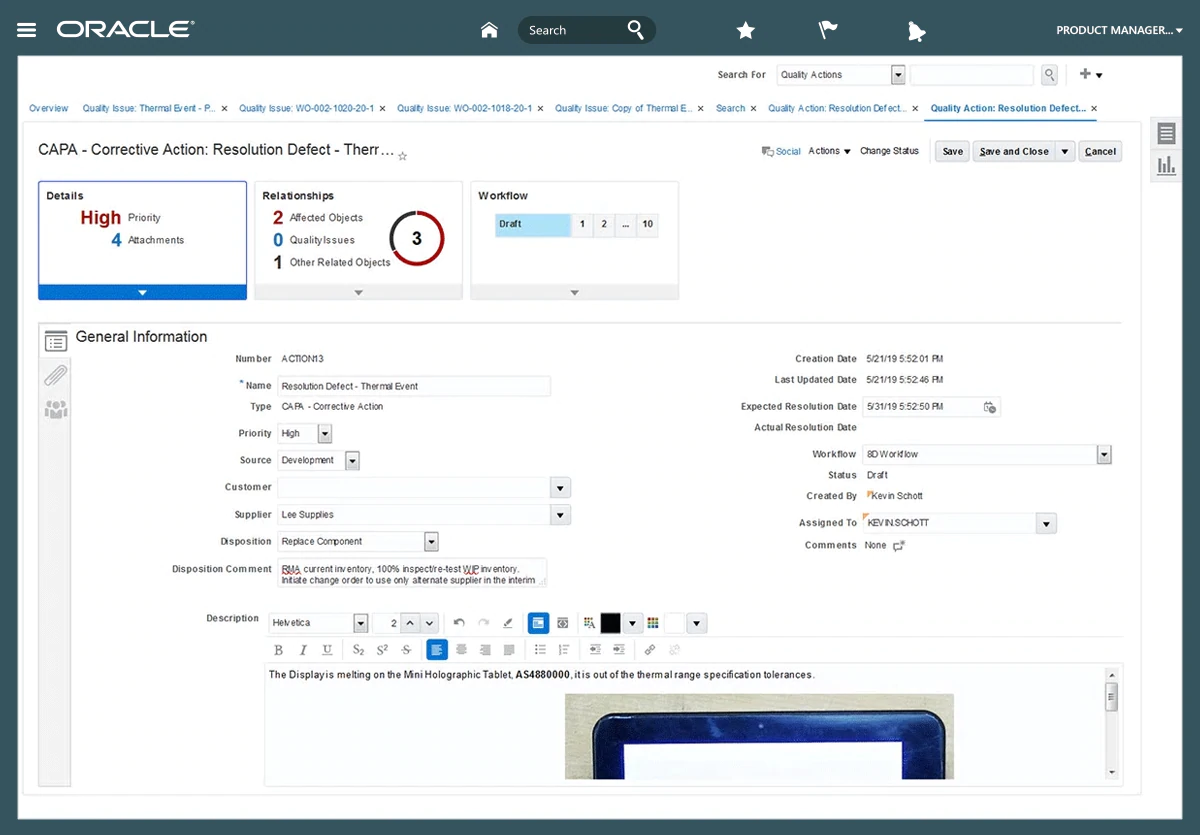
Task: Open the Favorites star icon
Action: (745, 30)
